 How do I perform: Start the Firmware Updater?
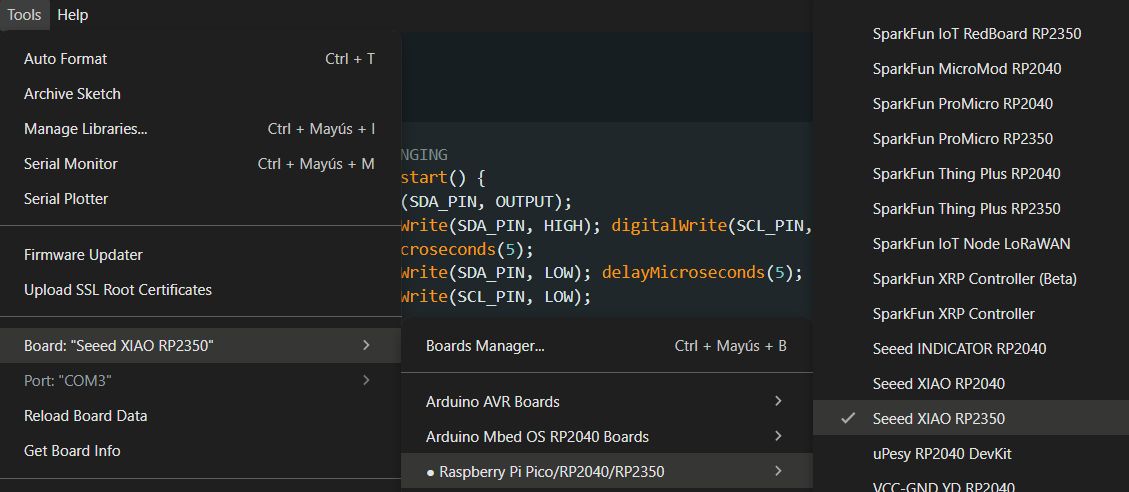(83, 255)
